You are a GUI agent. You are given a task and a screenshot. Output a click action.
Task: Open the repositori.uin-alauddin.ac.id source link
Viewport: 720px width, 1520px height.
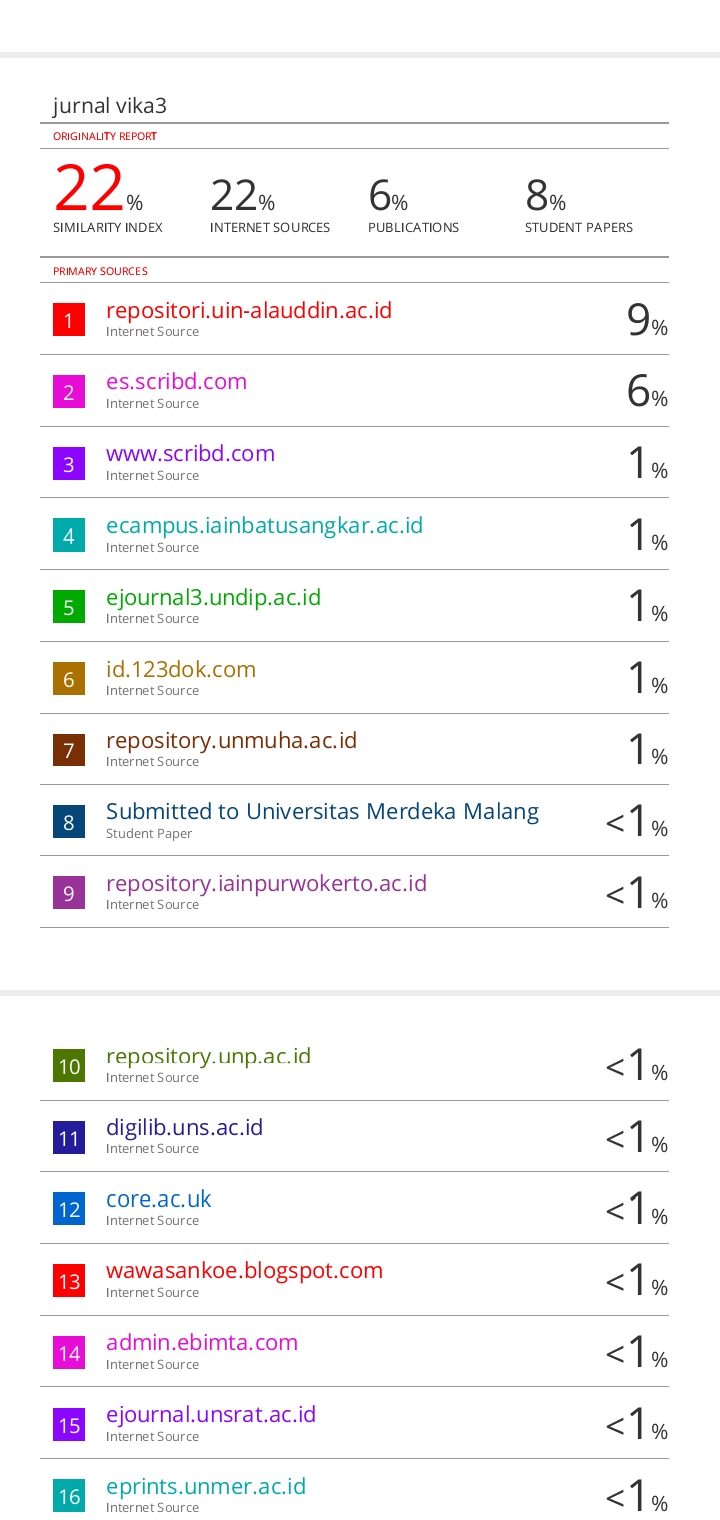coord(249,310)
